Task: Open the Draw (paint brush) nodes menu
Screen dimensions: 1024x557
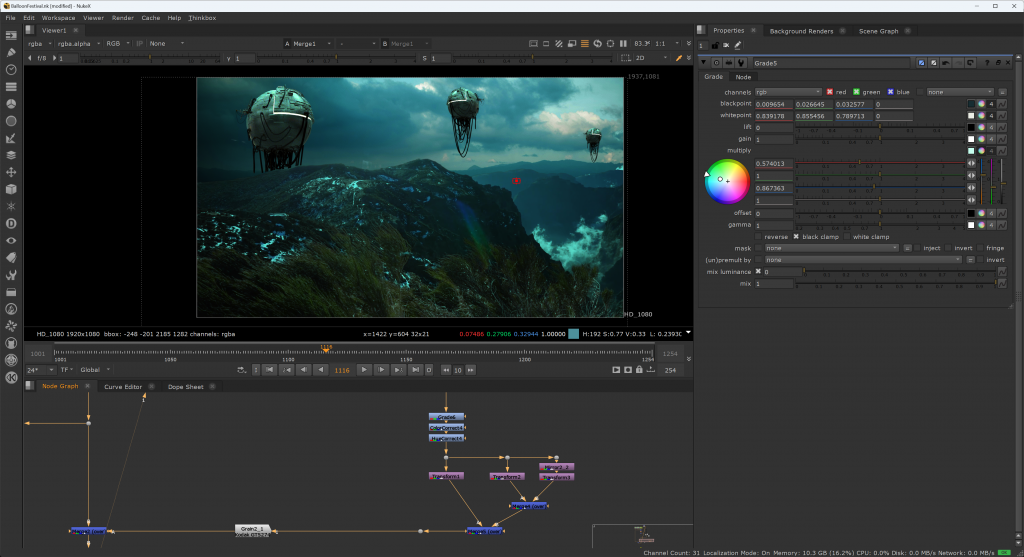Action: pos(11,52)
